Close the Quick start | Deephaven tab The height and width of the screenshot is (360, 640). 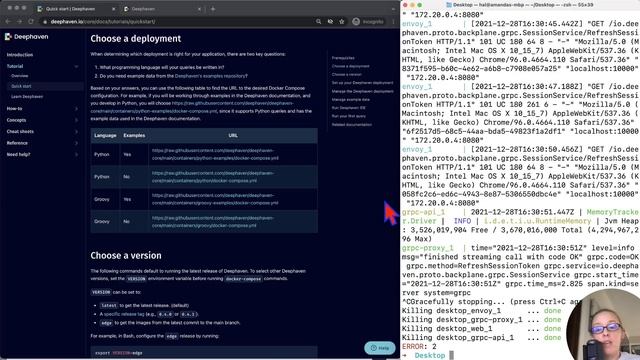click(113, 9)
